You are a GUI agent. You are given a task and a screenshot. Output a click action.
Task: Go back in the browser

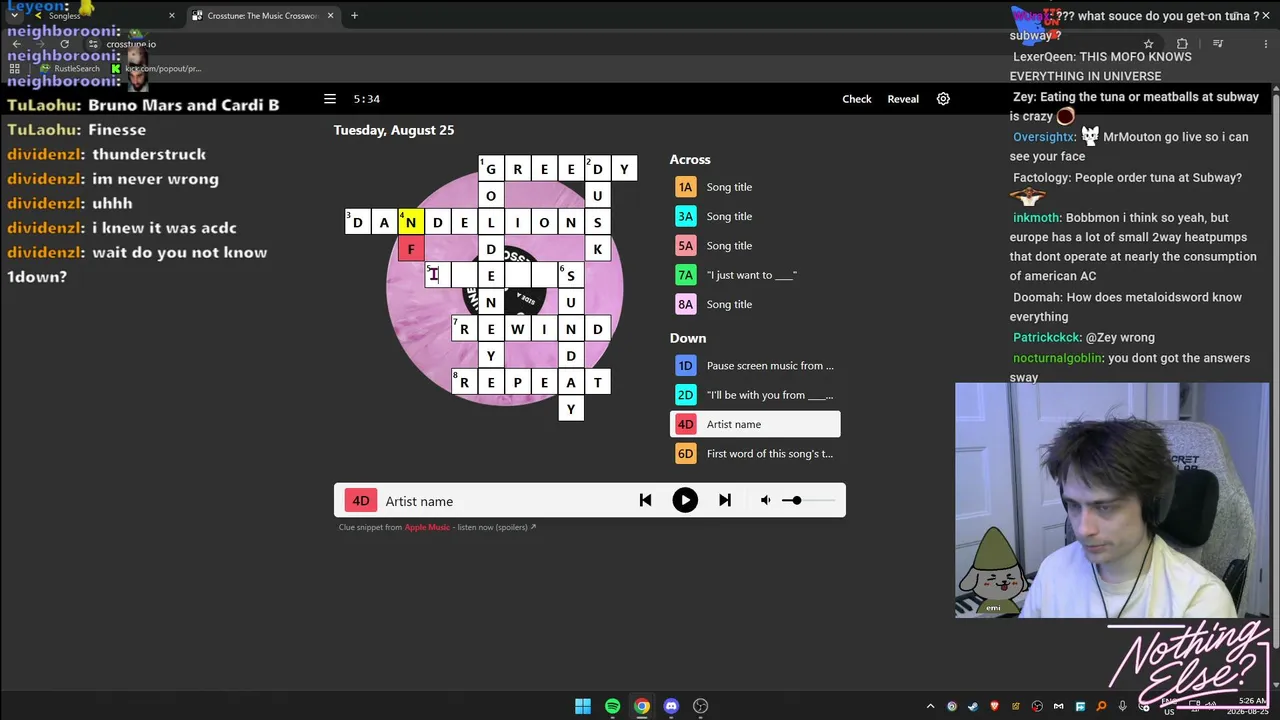click(x=16, y=44)
